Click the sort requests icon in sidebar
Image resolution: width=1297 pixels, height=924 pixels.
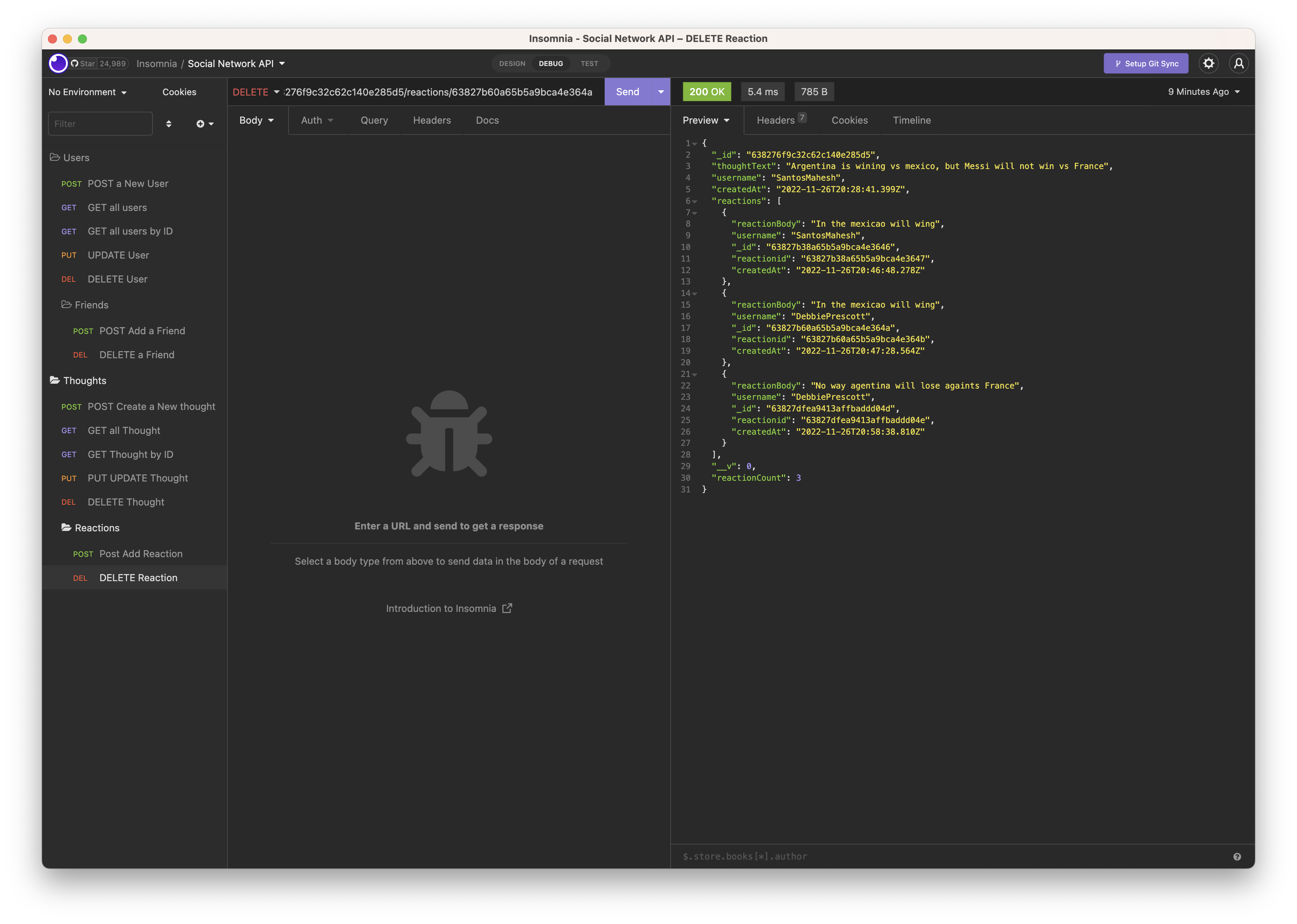click(x=169, y=124)
